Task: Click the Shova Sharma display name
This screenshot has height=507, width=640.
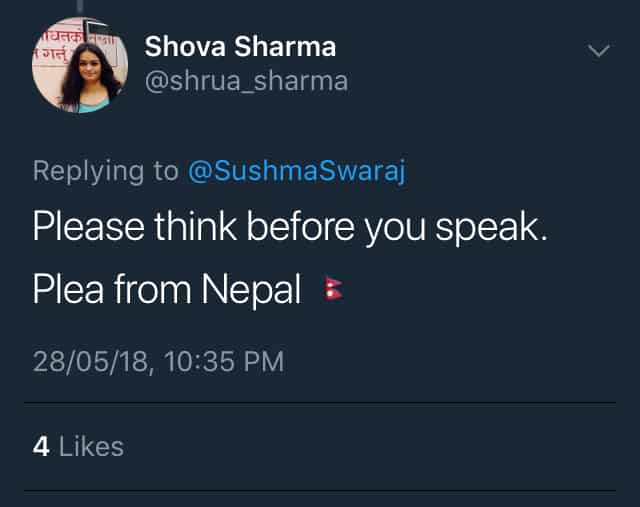Action: tap(240, 46)
